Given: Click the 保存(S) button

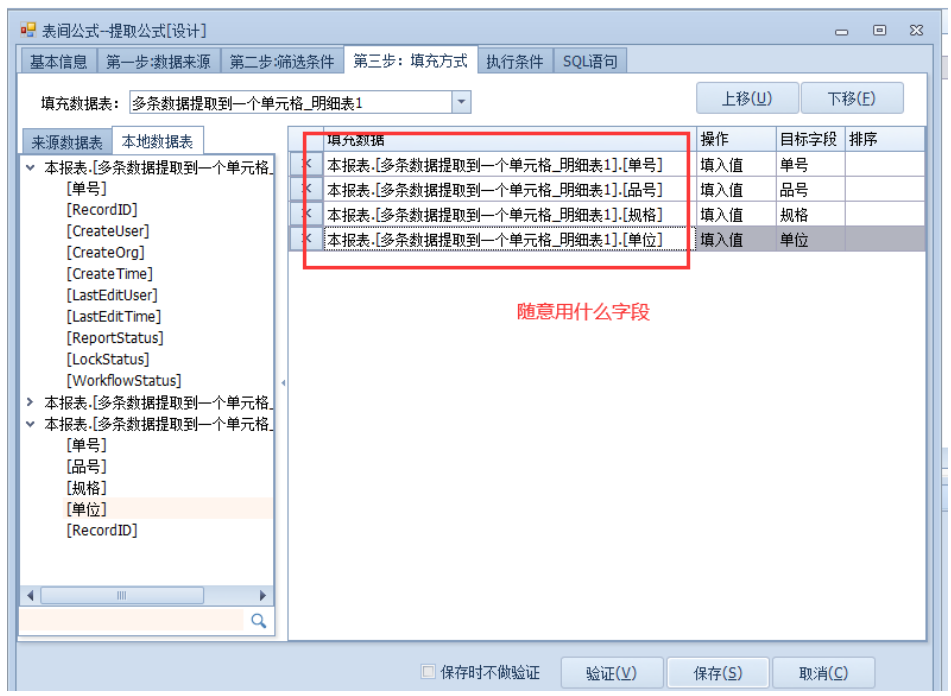Looking at the screenshot, I should (x=717, y=673).
